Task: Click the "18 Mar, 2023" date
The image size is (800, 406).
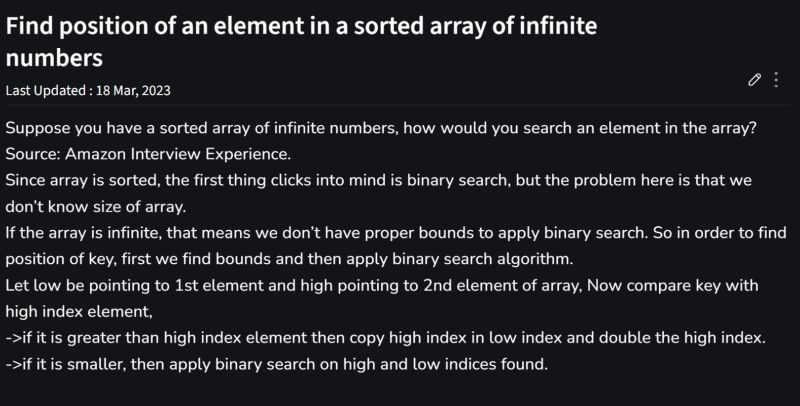Action: (x=133, y=91)
